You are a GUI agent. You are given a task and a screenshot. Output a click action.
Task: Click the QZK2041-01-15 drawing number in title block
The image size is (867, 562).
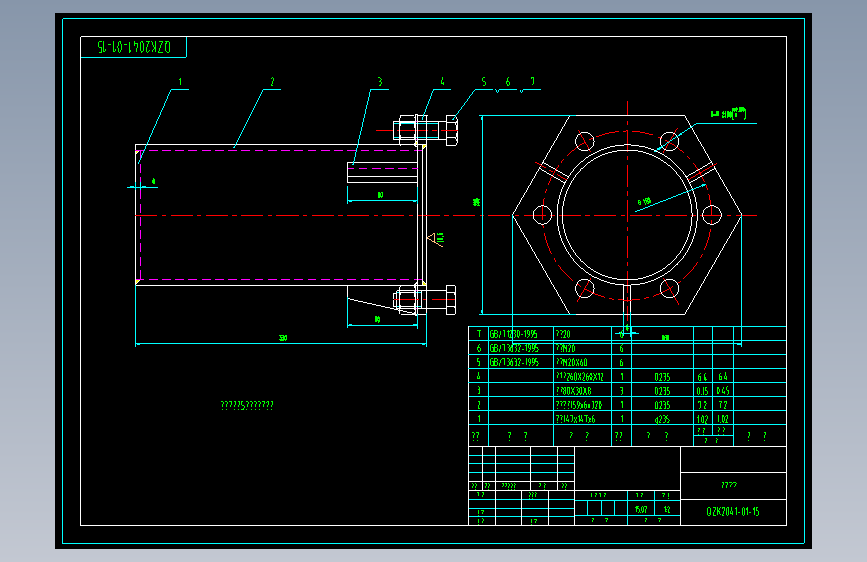[733, 512]
